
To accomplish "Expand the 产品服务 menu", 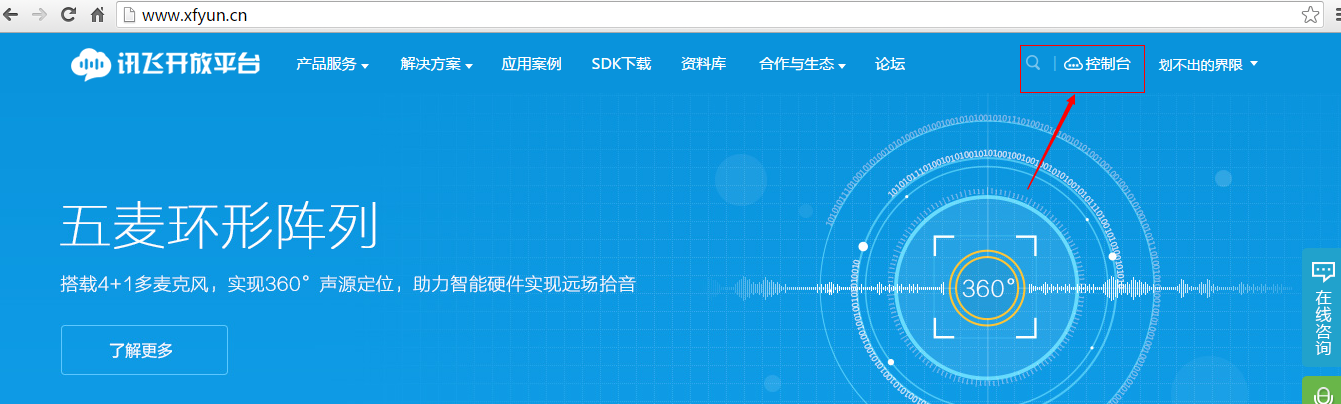I will coord(333,64).
